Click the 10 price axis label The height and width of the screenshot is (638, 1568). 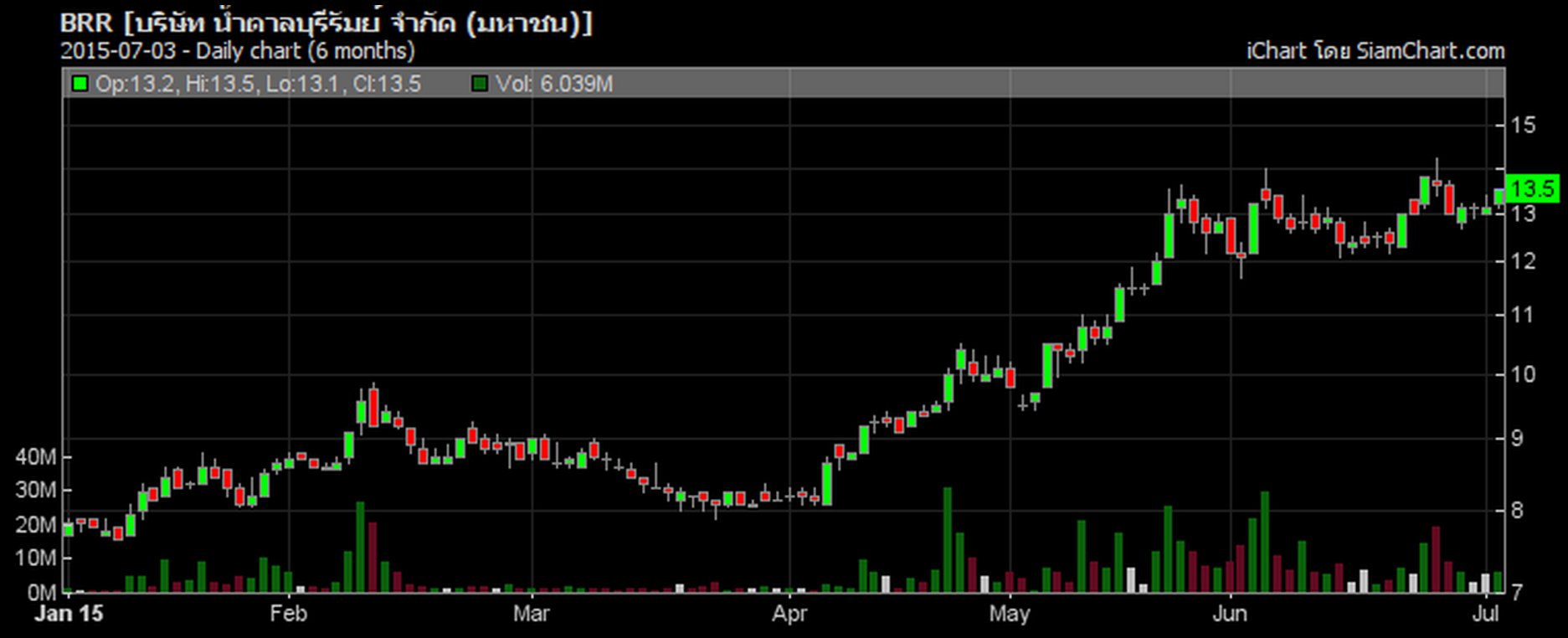pyautogui.click(x=1524, y=374)
